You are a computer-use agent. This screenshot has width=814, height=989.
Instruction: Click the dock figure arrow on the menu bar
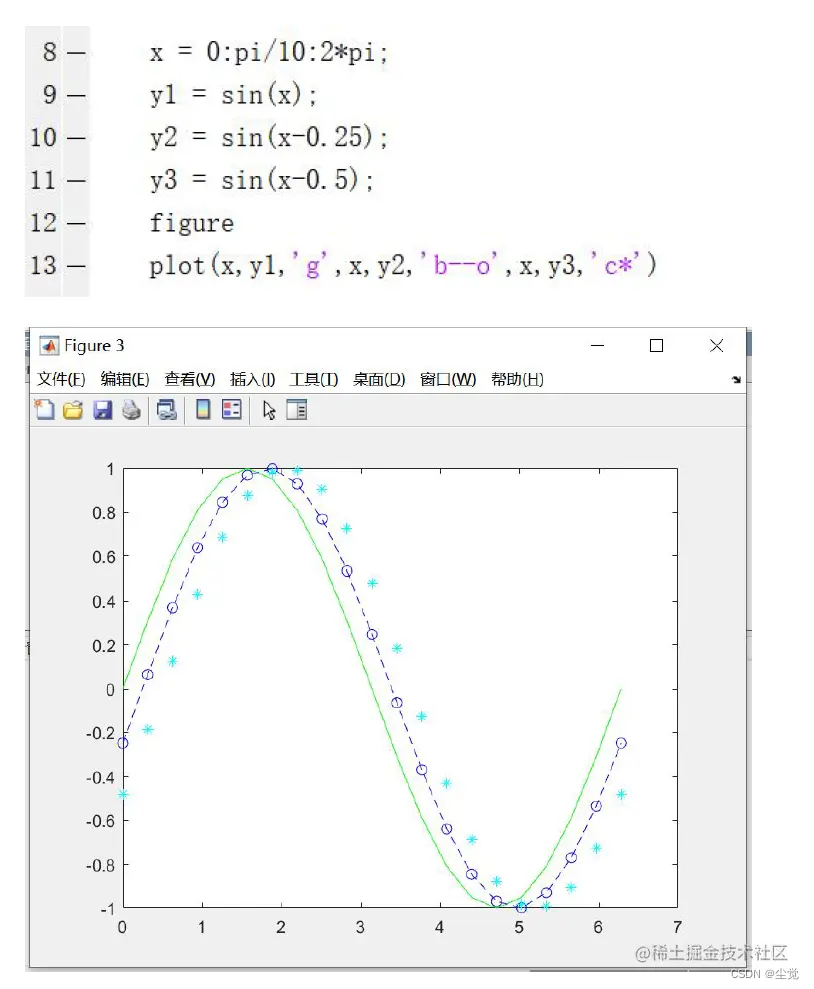coord(736,380)
